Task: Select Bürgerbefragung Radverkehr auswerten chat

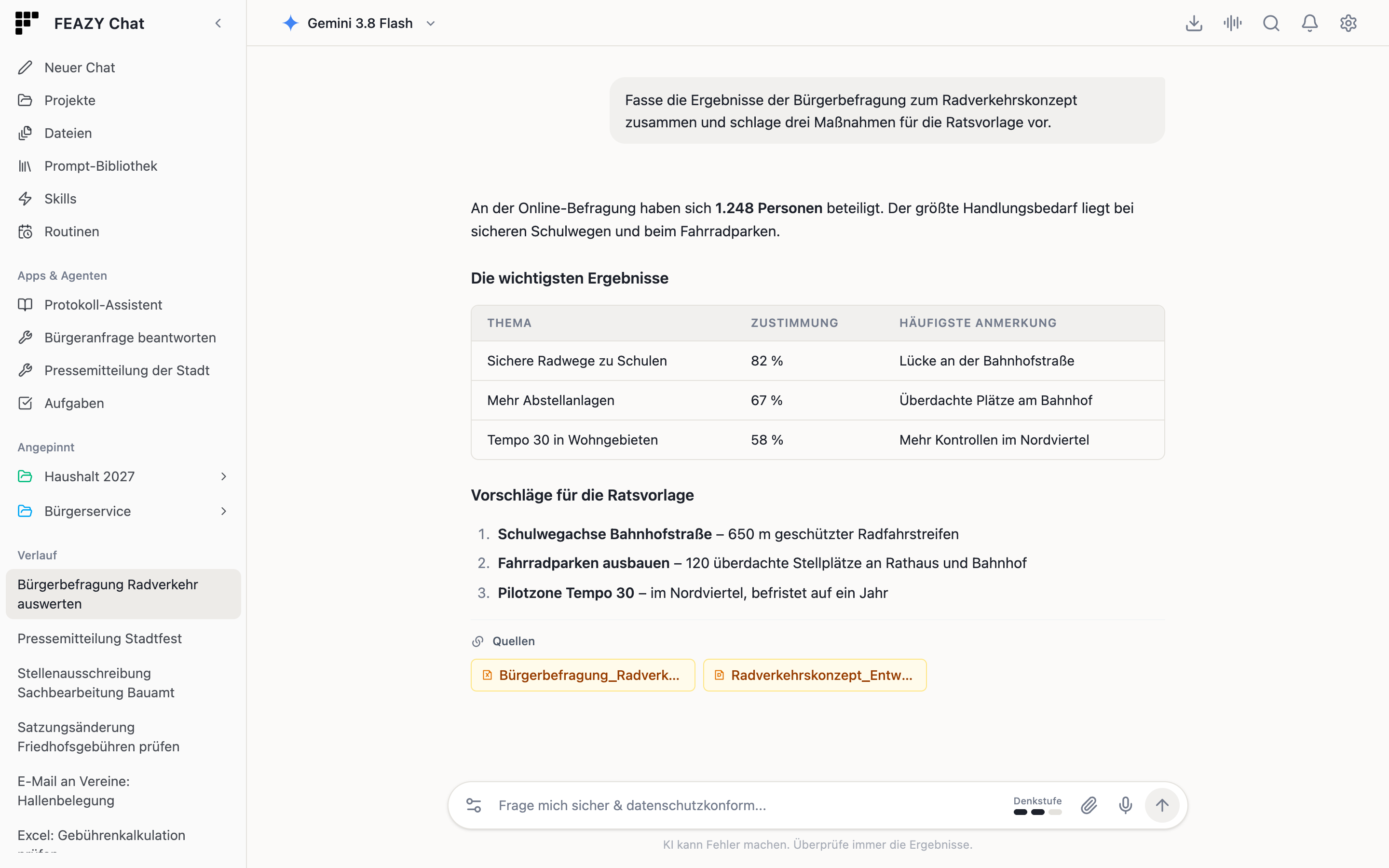Action: (x=123, y=594)
